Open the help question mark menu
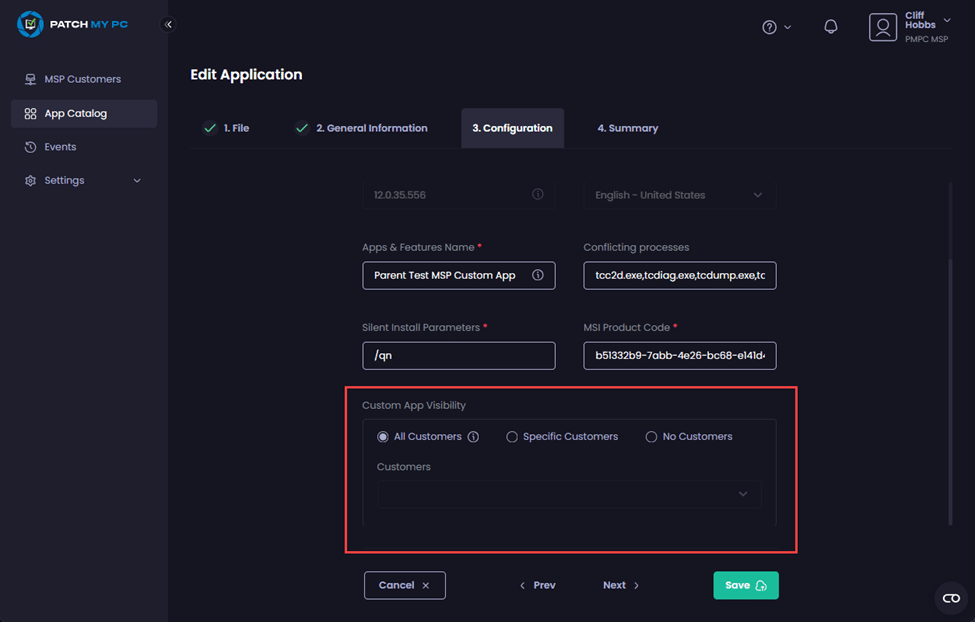The image size is (975, 622). click(770, 27)
